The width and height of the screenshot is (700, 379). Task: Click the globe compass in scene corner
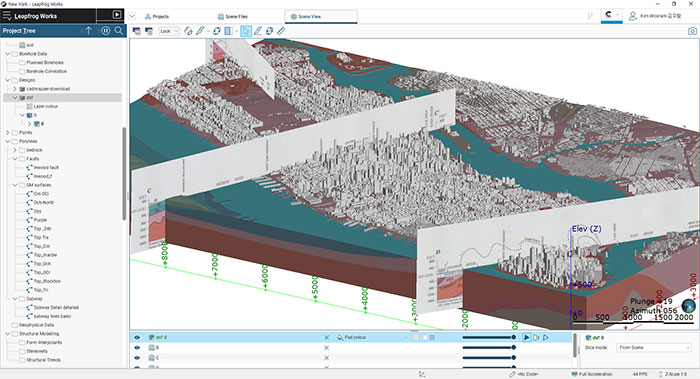(688, 306)
